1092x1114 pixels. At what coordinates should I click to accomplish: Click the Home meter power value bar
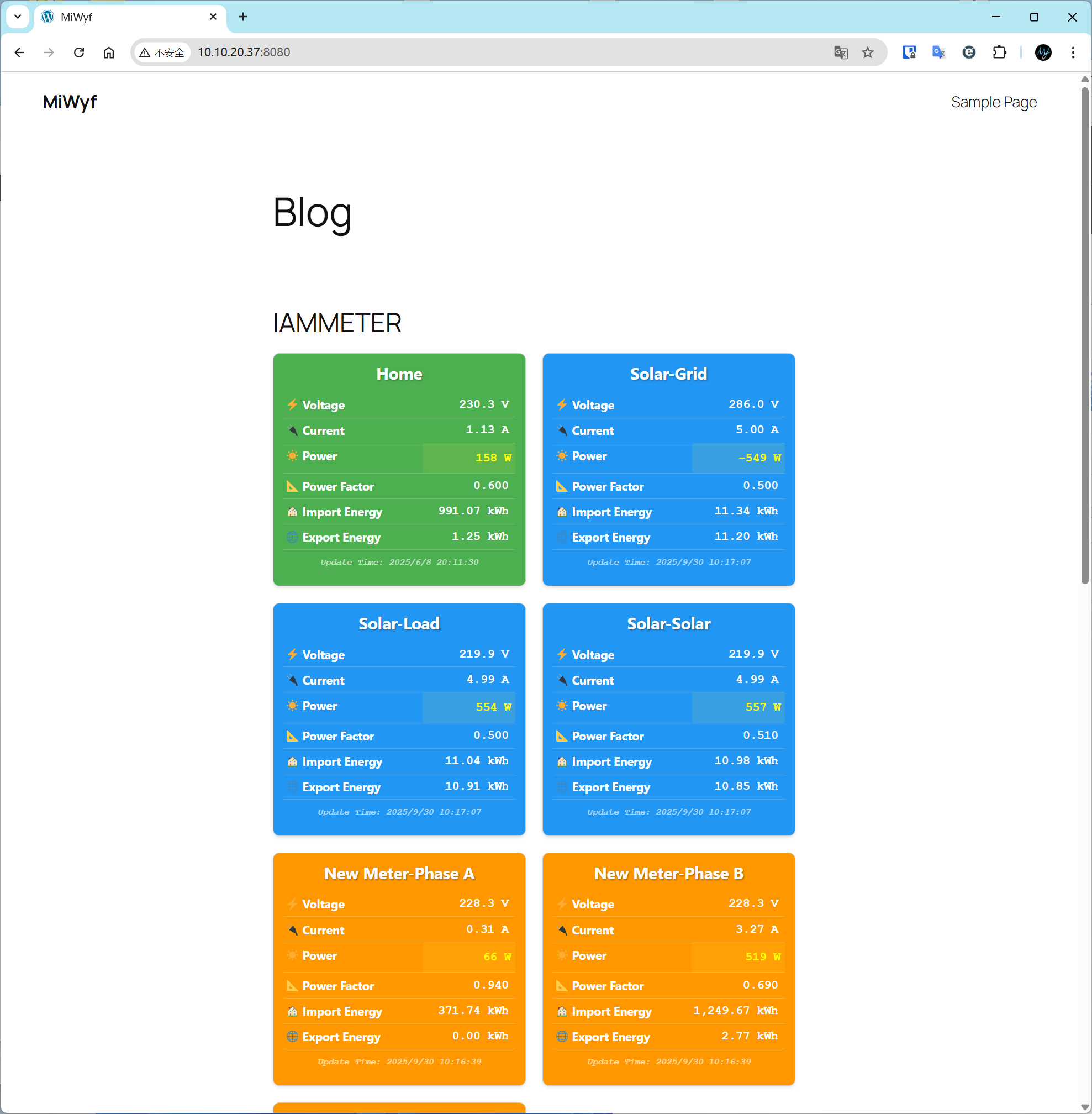(468, 457)
